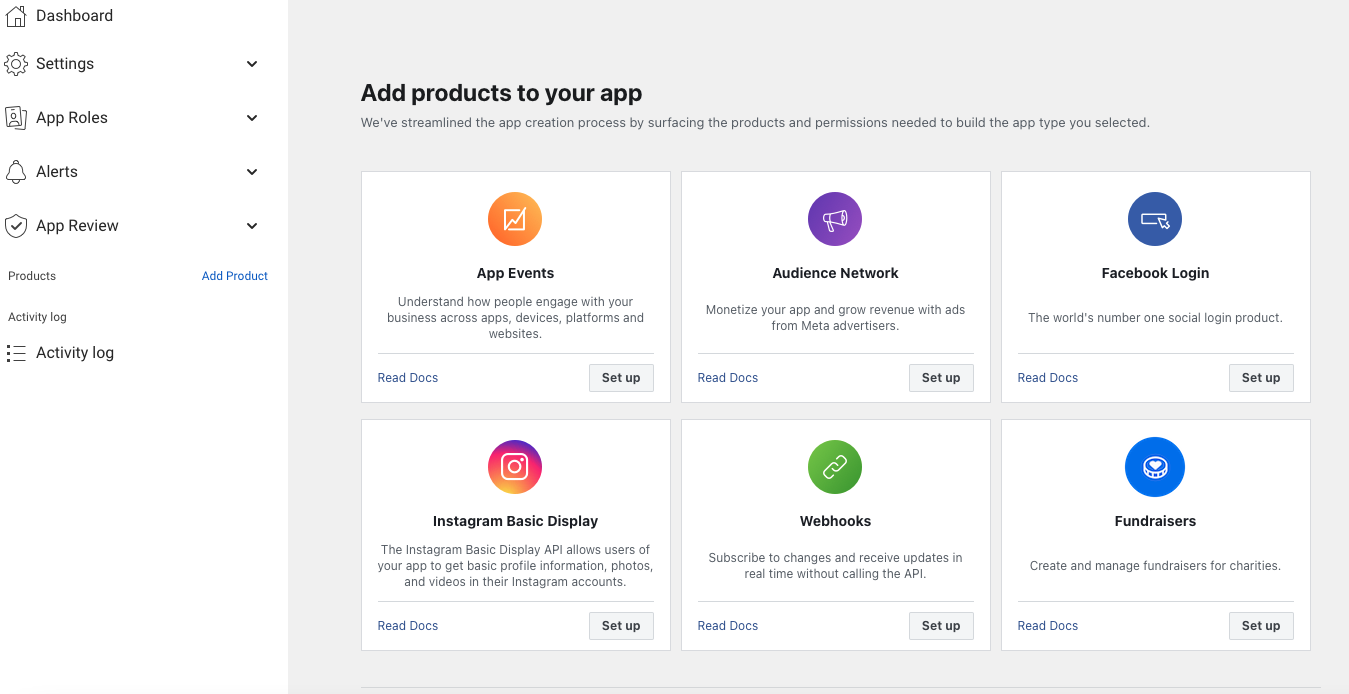Viewport: 1349px width, 694px height.
Task: Click the Webhooks green link icon
Action: click(x=835, y=467)
